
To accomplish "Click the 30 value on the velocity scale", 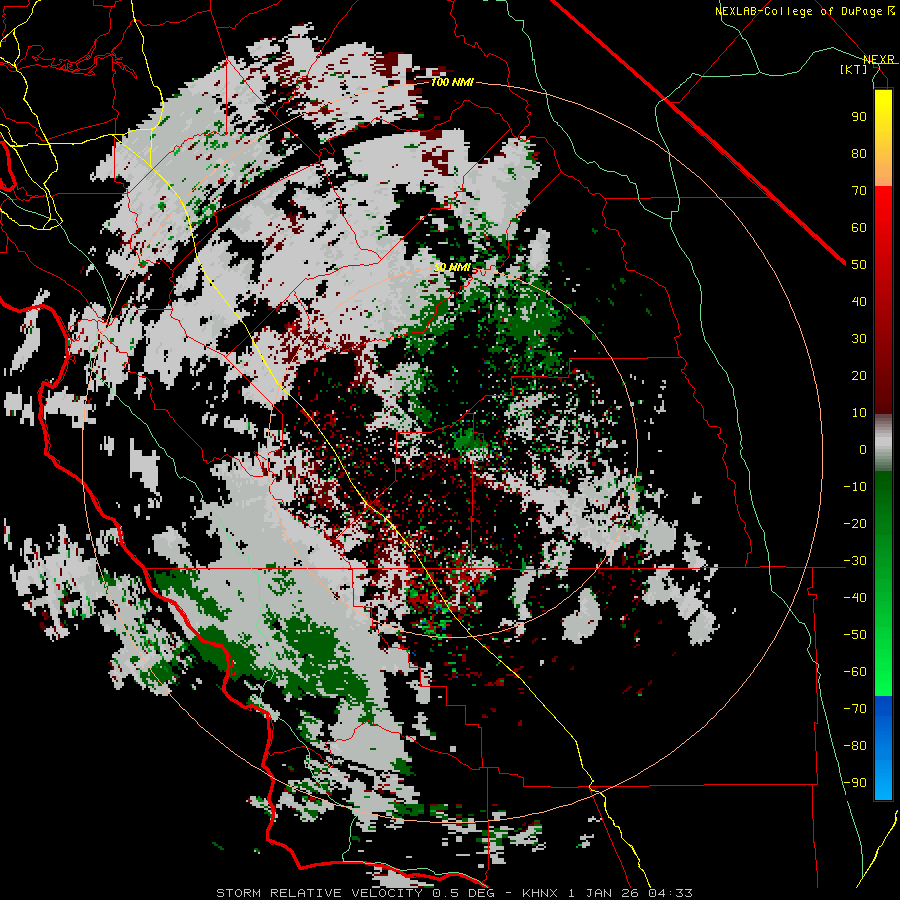I will pyautogui.click(x=859, y=339).
